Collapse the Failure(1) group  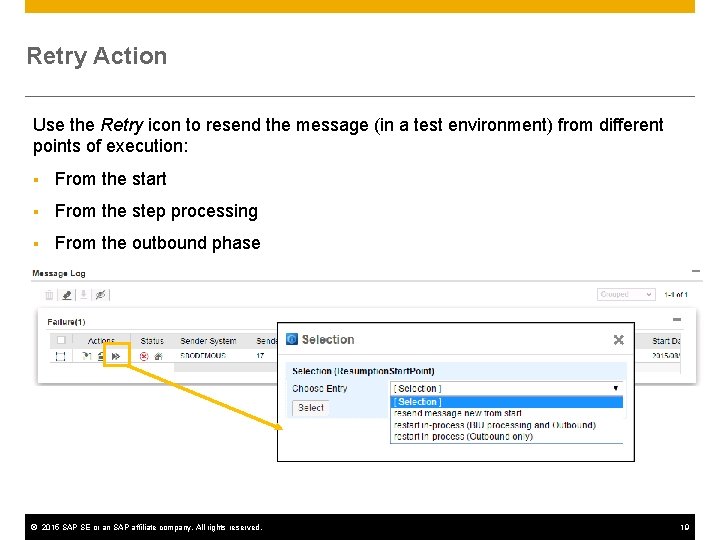tap(677, 320)
